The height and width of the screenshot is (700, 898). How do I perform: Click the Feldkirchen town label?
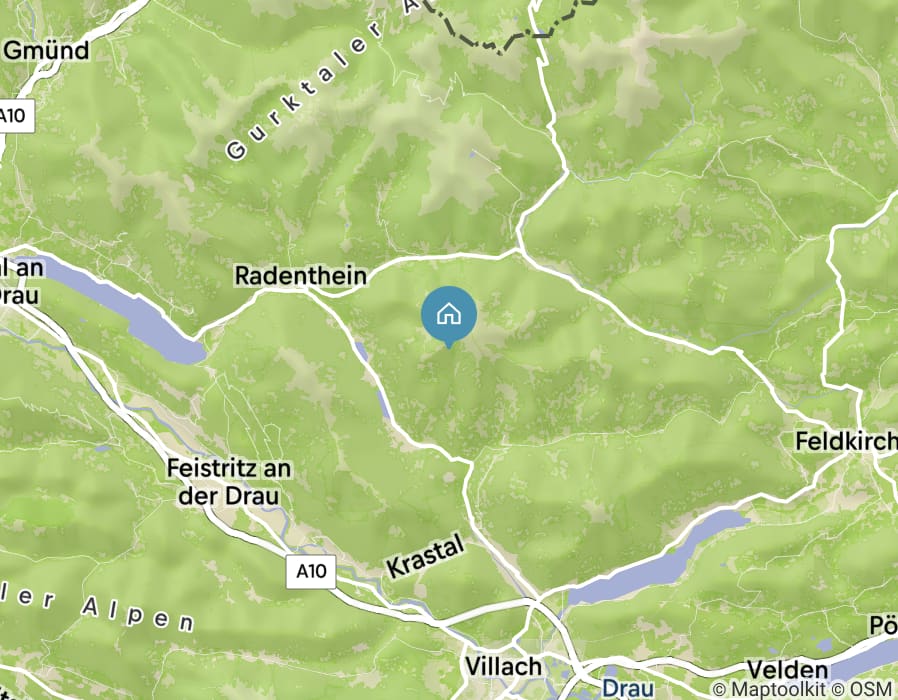[846, 441]
